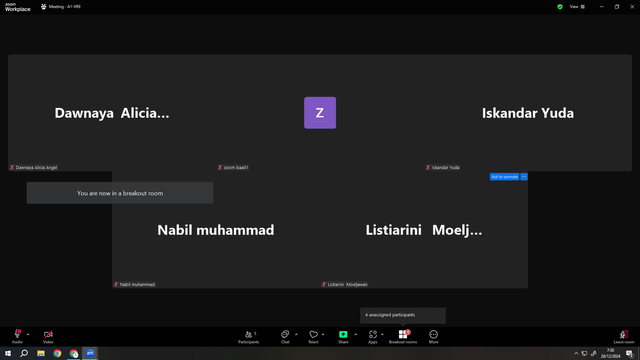
Task: Open the More options menu
Action: tap(433, 336)
